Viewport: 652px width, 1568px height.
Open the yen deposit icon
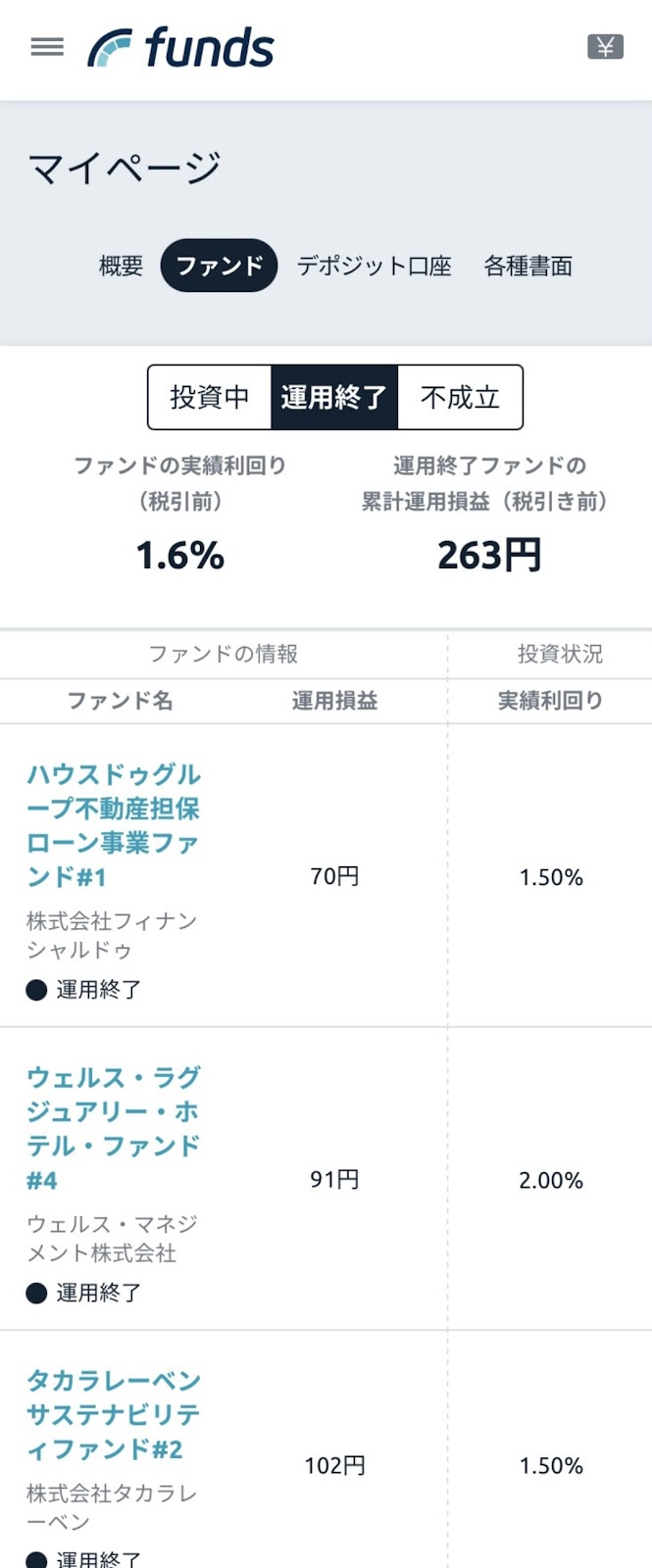coord(605,46)
